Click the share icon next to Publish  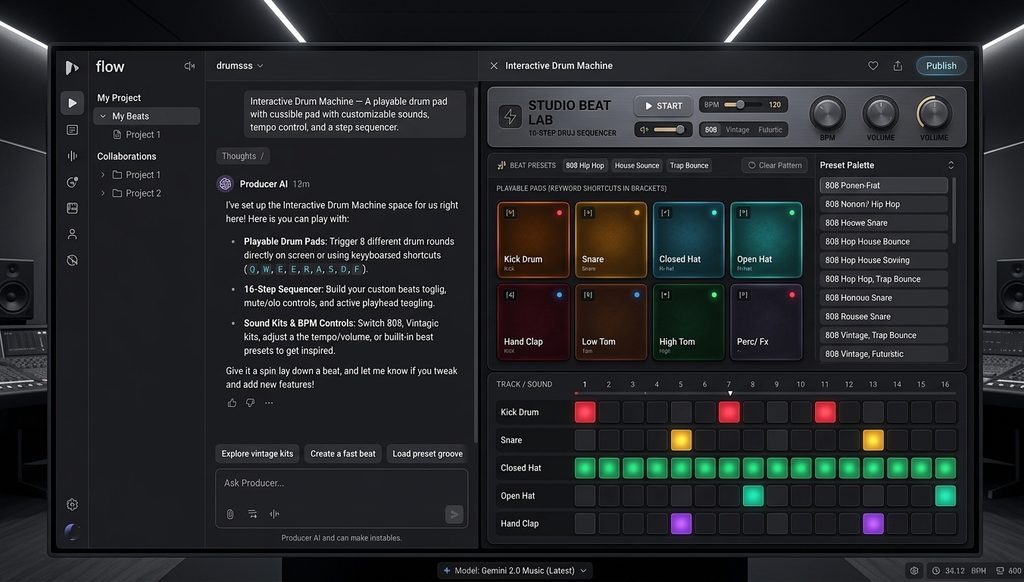point(898,66)
